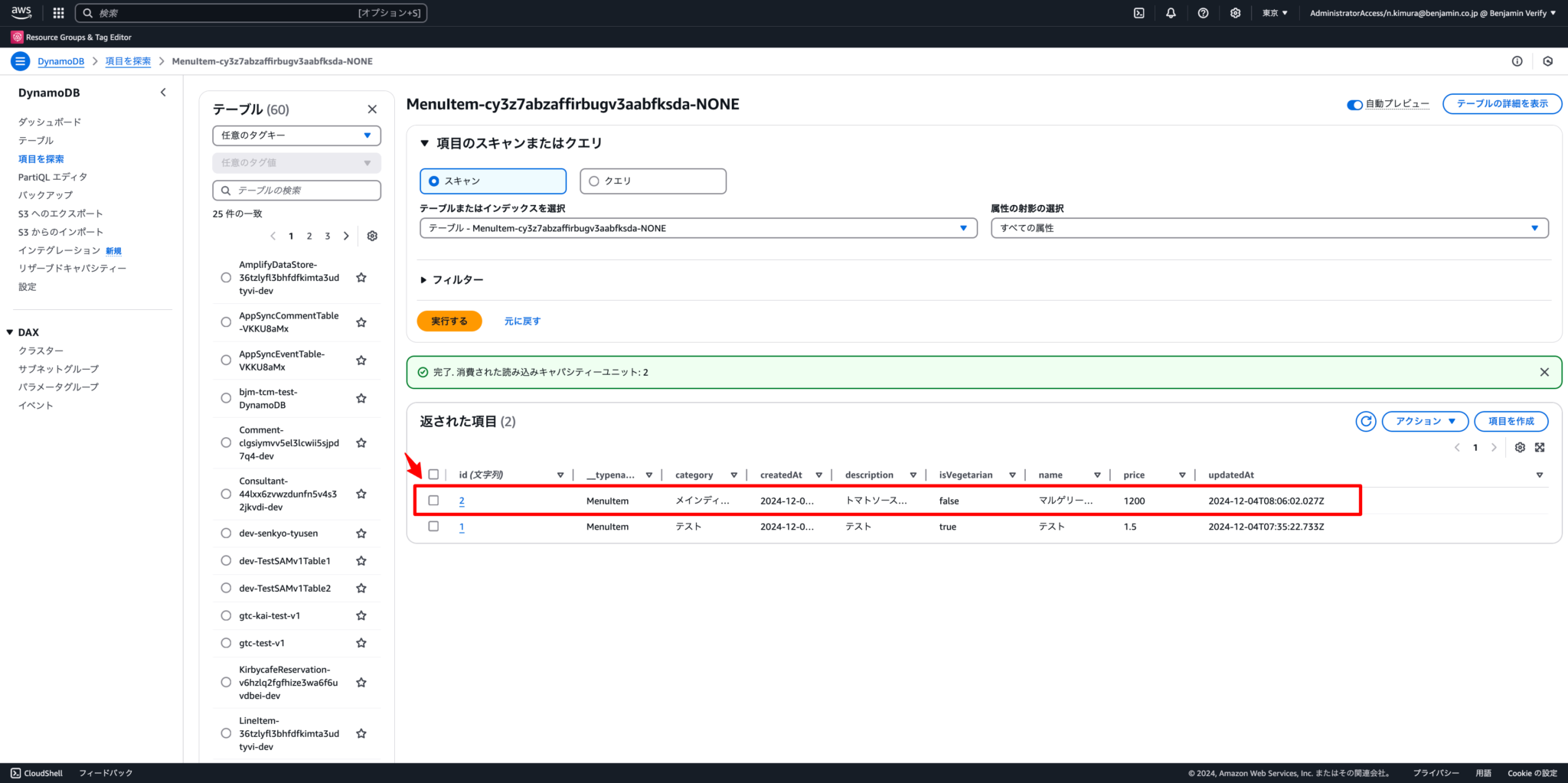
Task: Open the notifications bell
Action: (1171, 12)
